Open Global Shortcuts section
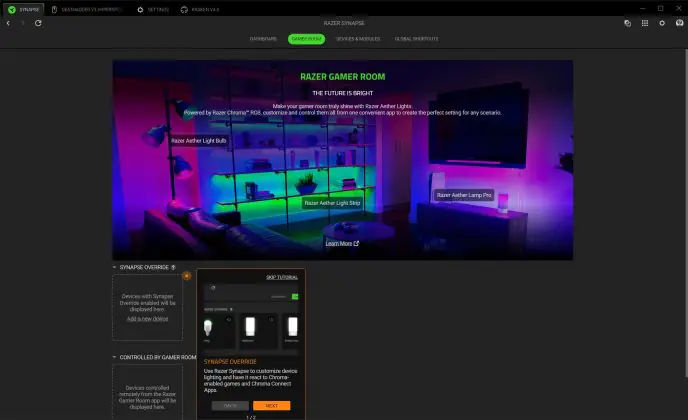The width and height of the screenshot is (688, 420). 416,39
